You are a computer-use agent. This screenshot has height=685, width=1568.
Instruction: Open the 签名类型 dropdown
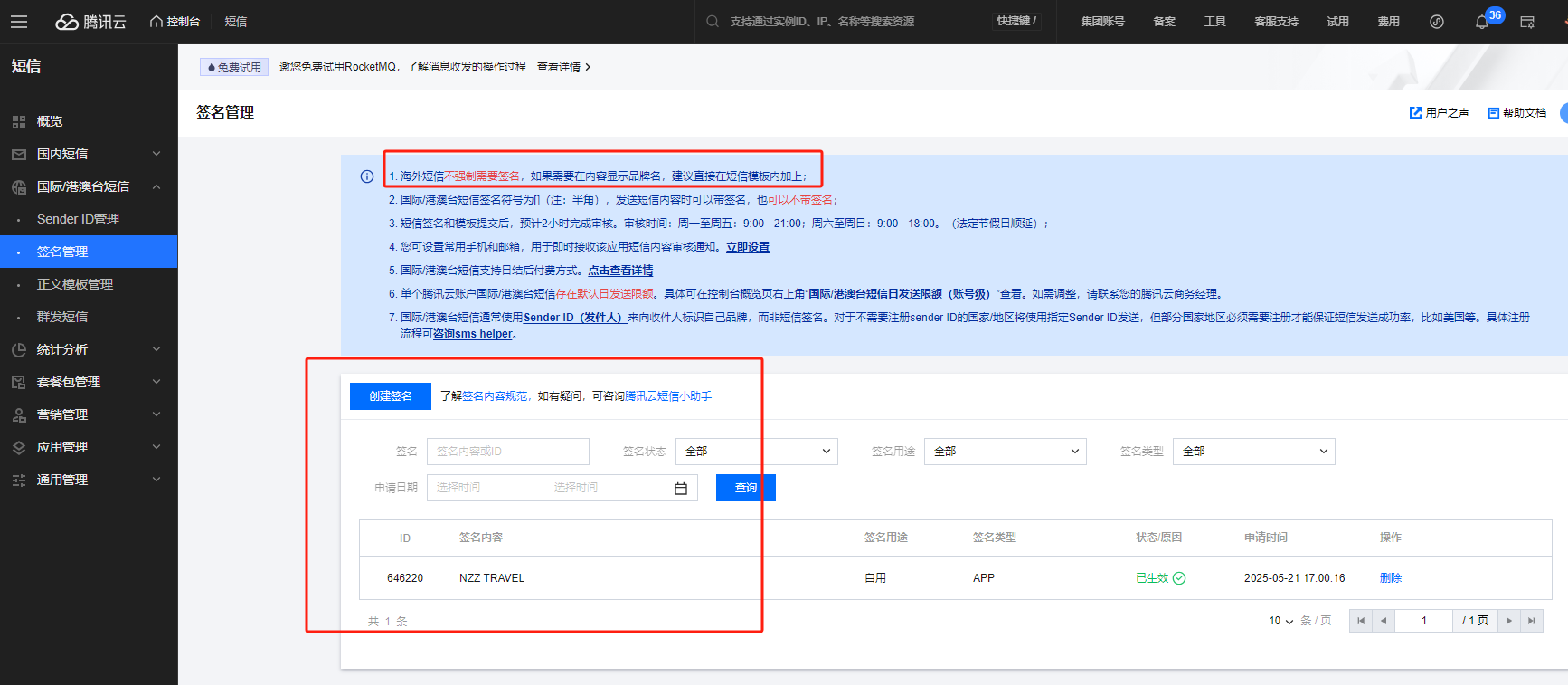1253,452
